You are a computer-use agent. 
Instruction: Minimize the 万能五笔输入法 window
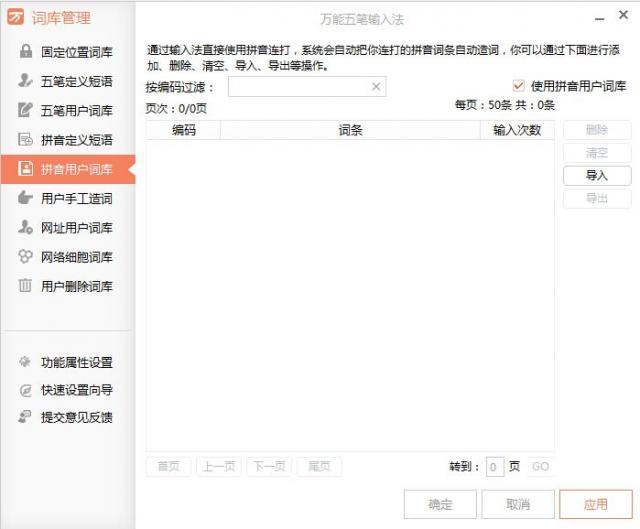599,18
